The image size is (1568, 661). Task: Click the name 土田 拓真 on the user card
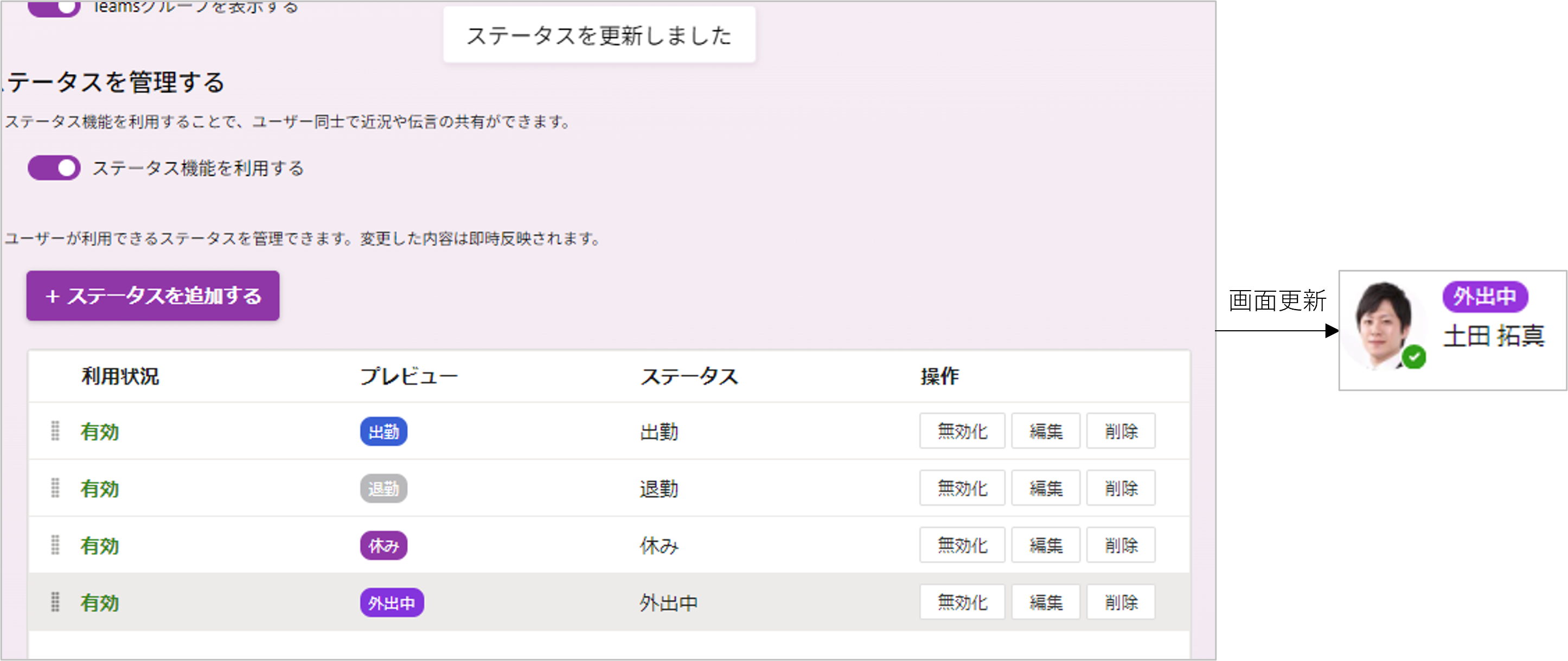pyautogui.click(x=1494, y=336)
